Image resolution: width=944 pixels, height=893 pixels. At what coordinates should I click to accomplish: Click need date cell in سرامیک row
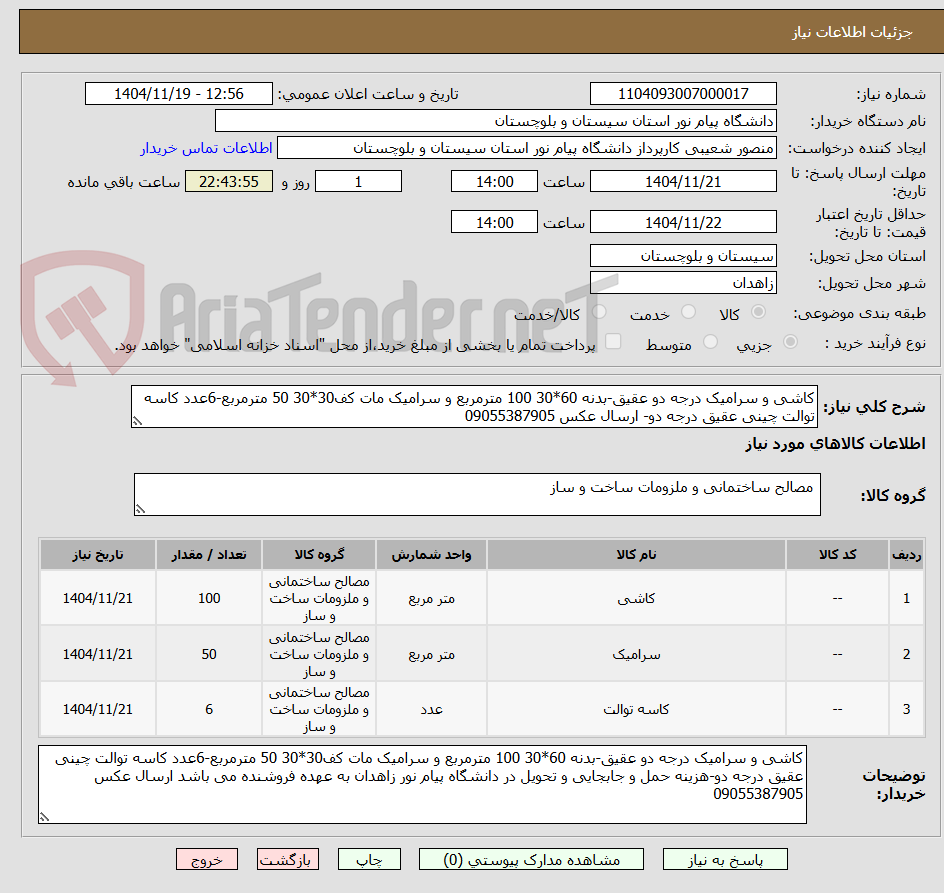coord(98,654)
